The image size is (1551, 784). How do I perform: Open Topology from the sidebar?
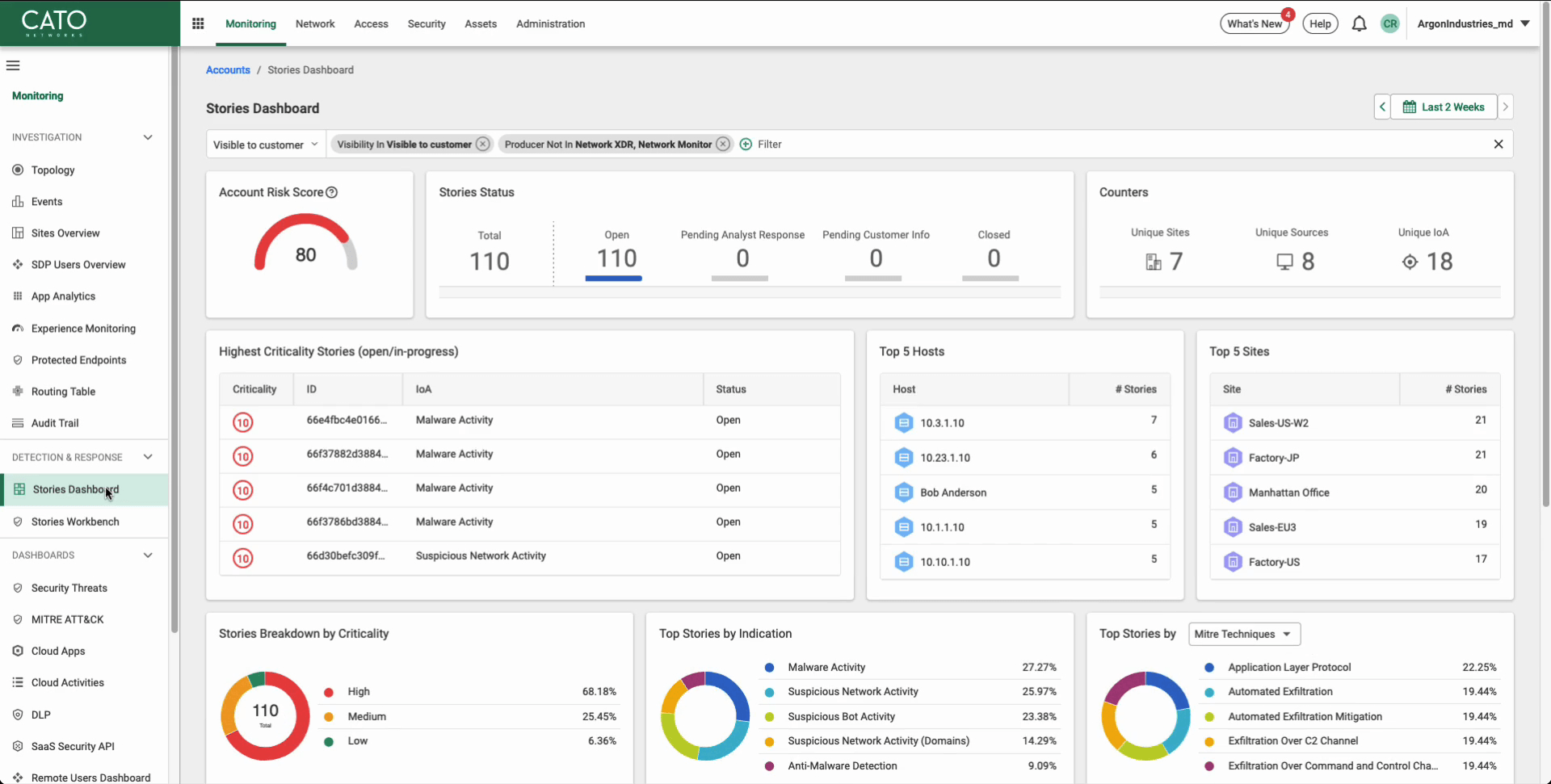coord(53,170)
